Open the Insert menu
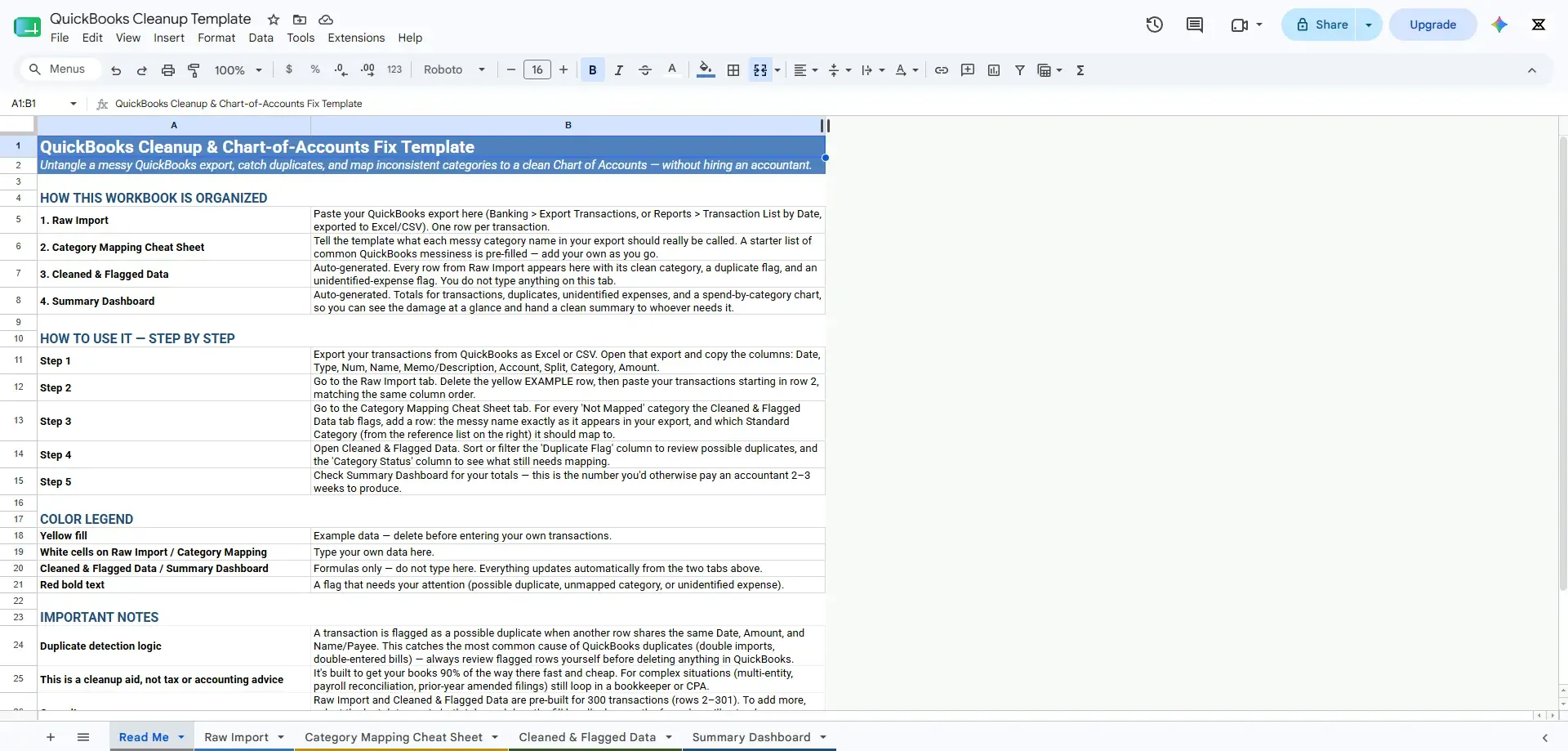The image size is (1568, 751). click(169, 38)
